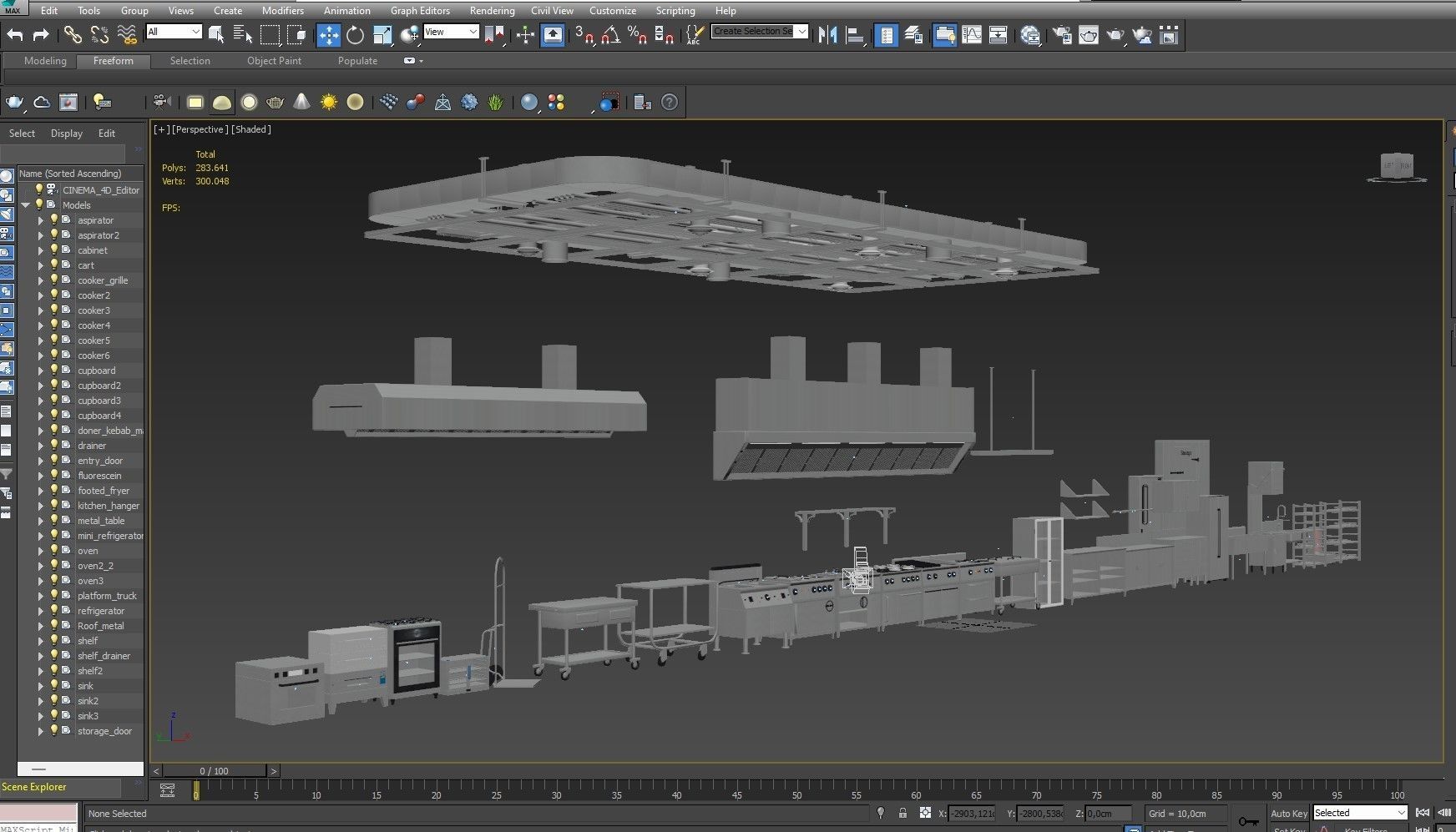Expand the metal_table tree item

(x=40, y=521)
